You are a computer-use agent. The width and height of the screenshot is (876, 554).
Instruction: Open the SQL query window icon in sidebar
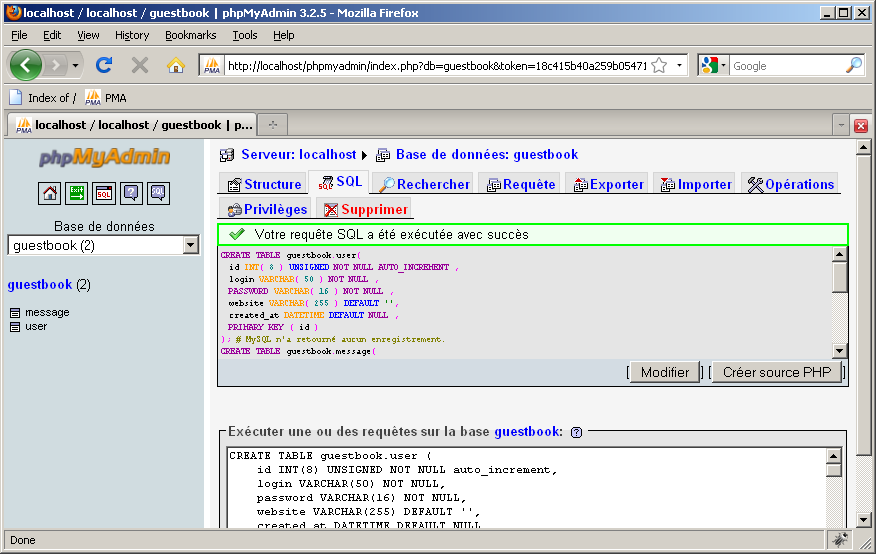(x=104, y=193)
